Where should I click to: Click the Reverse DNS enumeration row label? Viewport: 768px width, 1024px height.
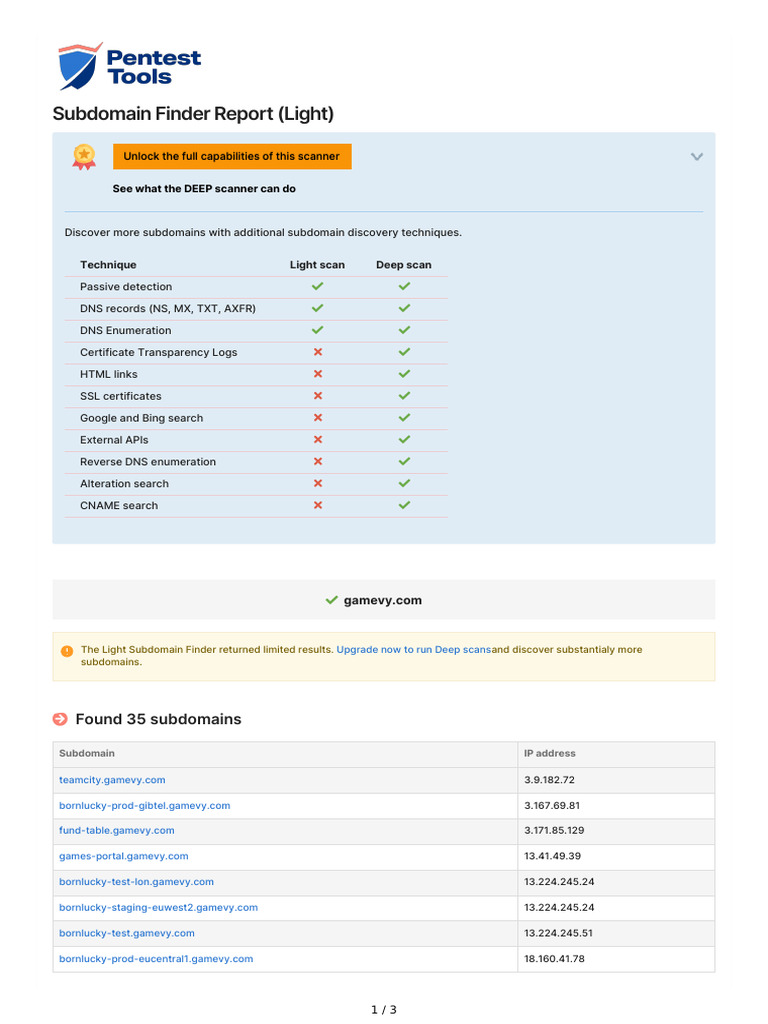[148, 462]
